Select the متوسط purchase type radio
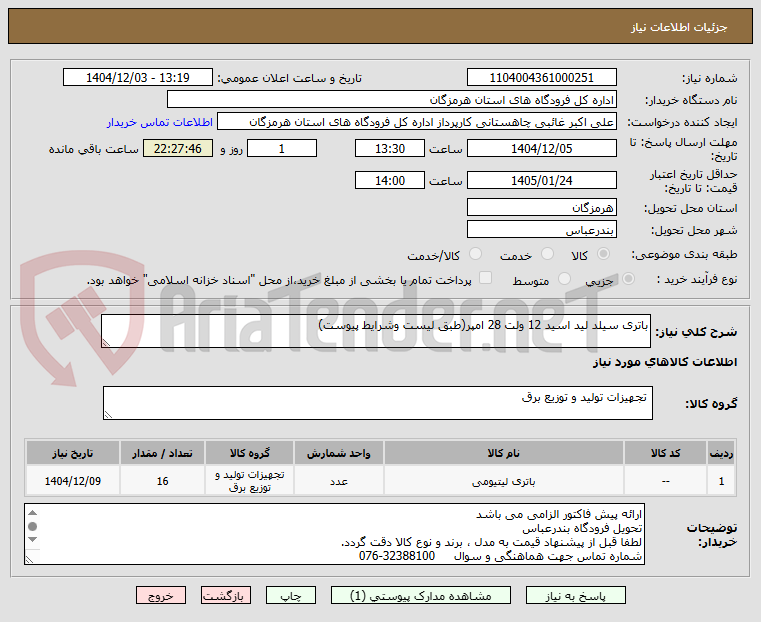761x622 pixels. click(564, 279)
